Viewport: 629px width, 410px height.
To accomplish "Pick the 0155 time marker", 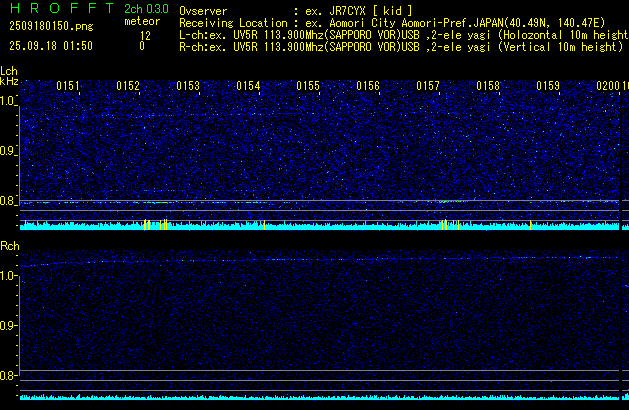I will coord(308,86).
